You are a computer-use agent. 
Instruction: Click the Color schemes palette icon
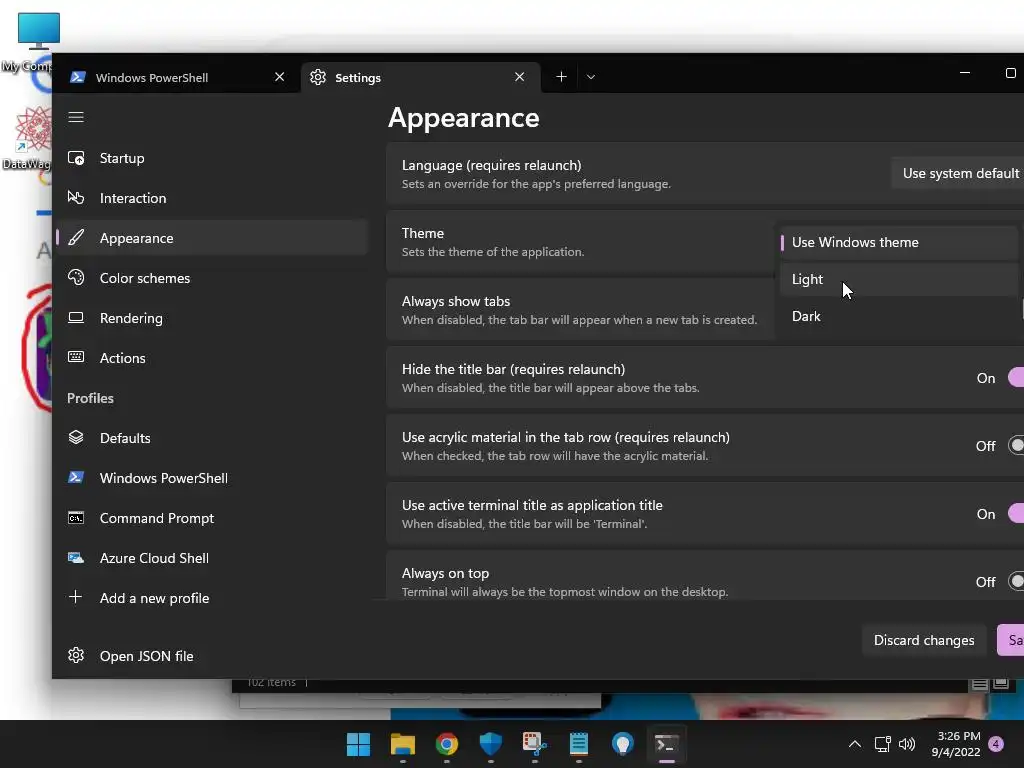[76, 278]
